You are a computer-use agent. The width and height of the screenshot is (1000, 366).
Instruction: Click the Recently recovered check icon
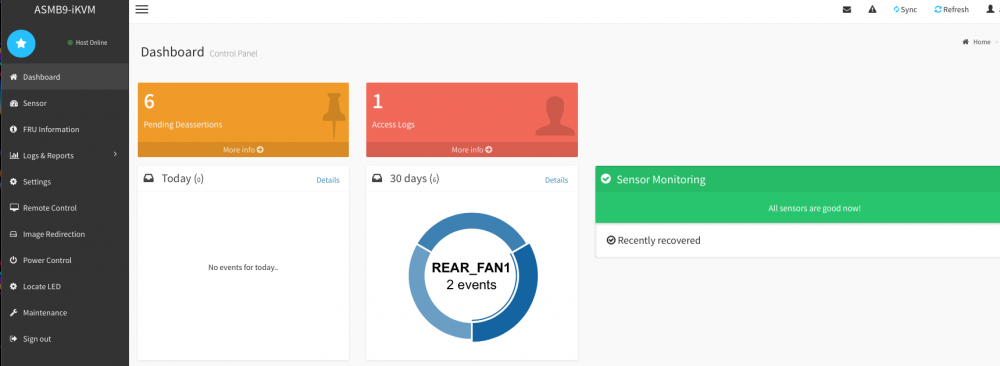coord(610,240)
